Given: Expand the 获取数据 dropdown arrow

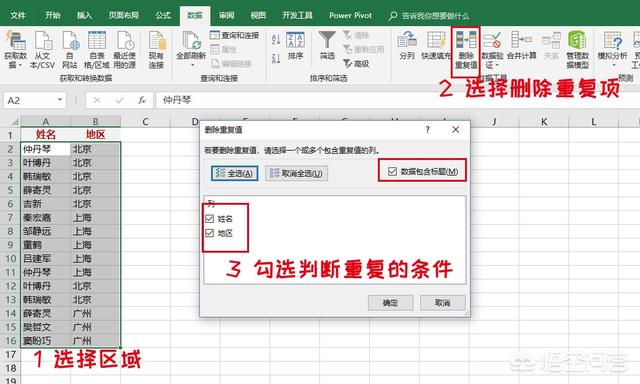Looking at the screenshot, I should point(20,65).
